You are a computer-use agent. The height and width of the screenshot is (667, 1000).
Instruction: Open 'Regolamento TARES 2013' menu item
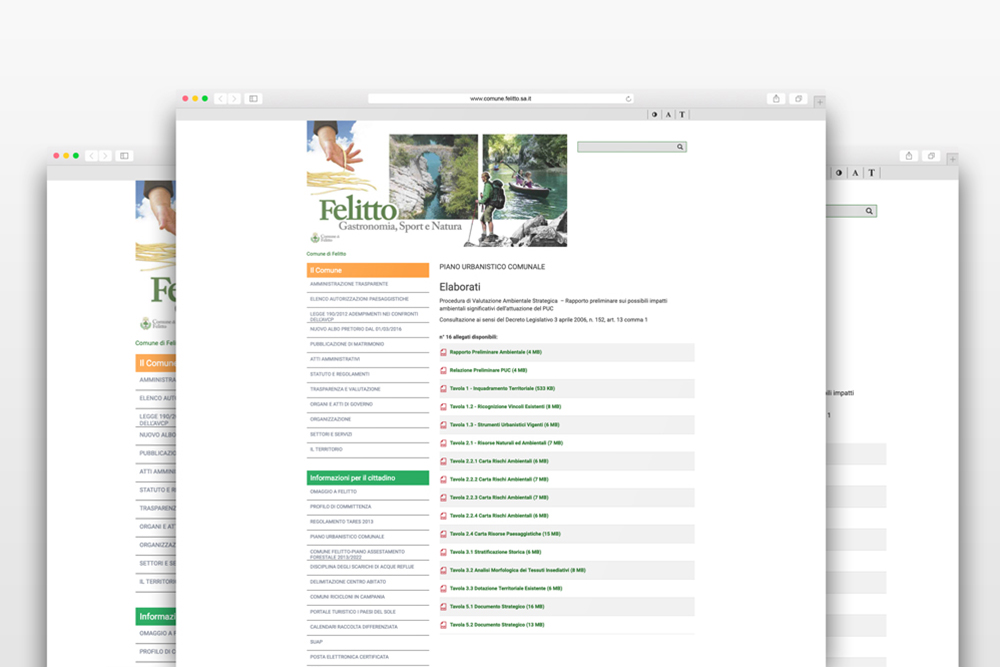342,522
